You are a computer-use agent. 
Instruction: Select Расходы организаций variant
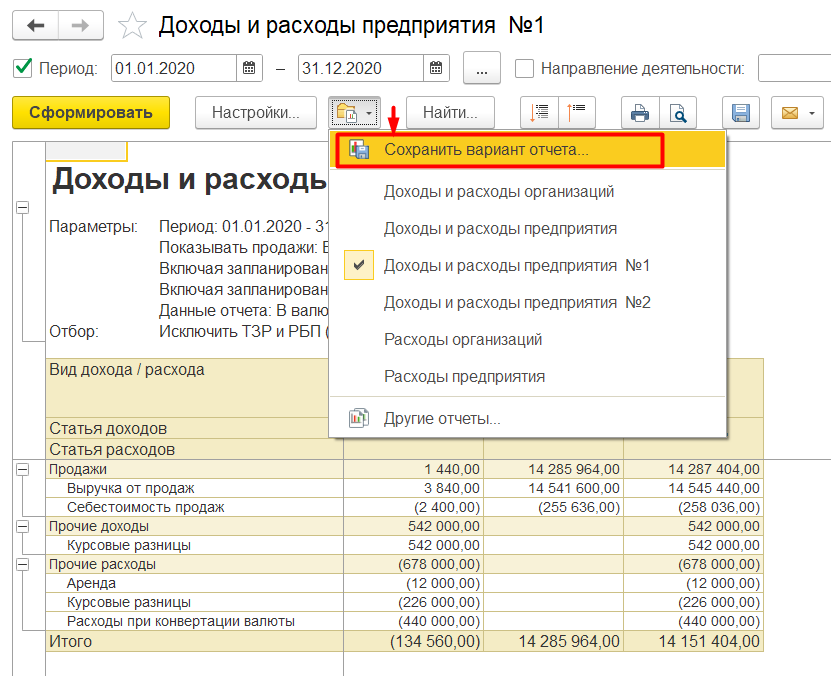click(x=527, y=340)
